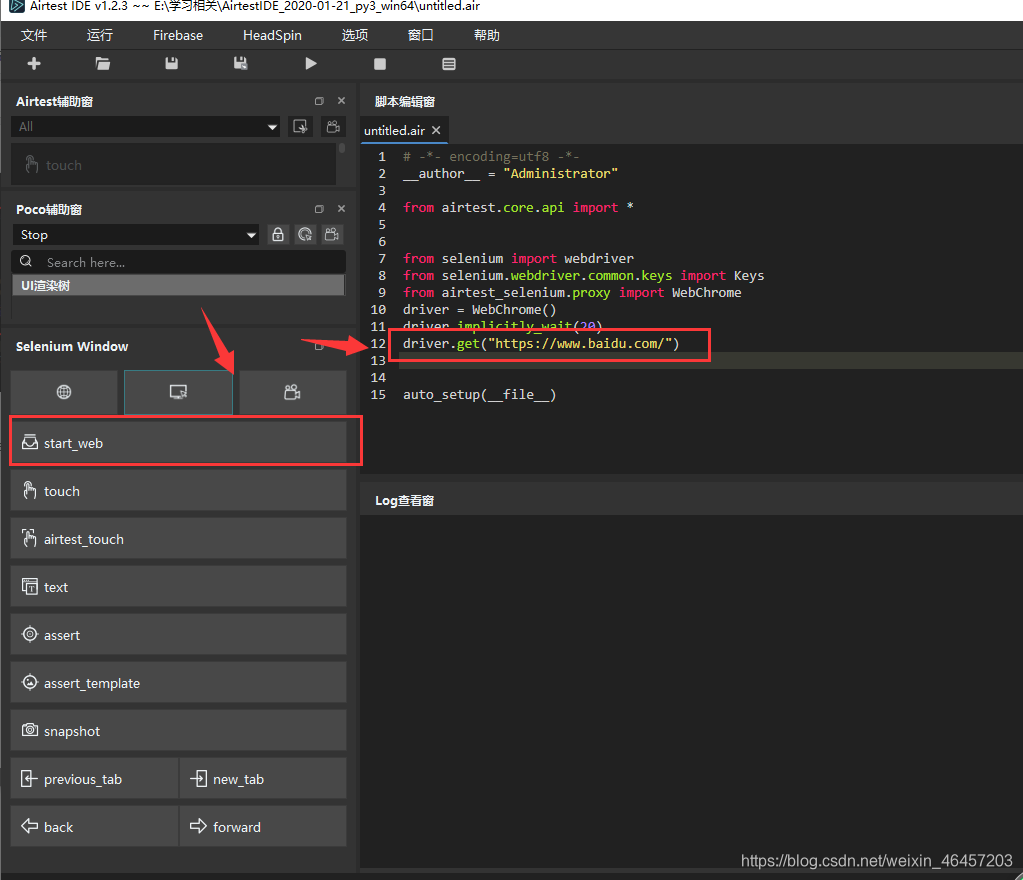Switch to the untitled.air tab
Viewport: 1023px width, 880px height.
click(394, 130)
